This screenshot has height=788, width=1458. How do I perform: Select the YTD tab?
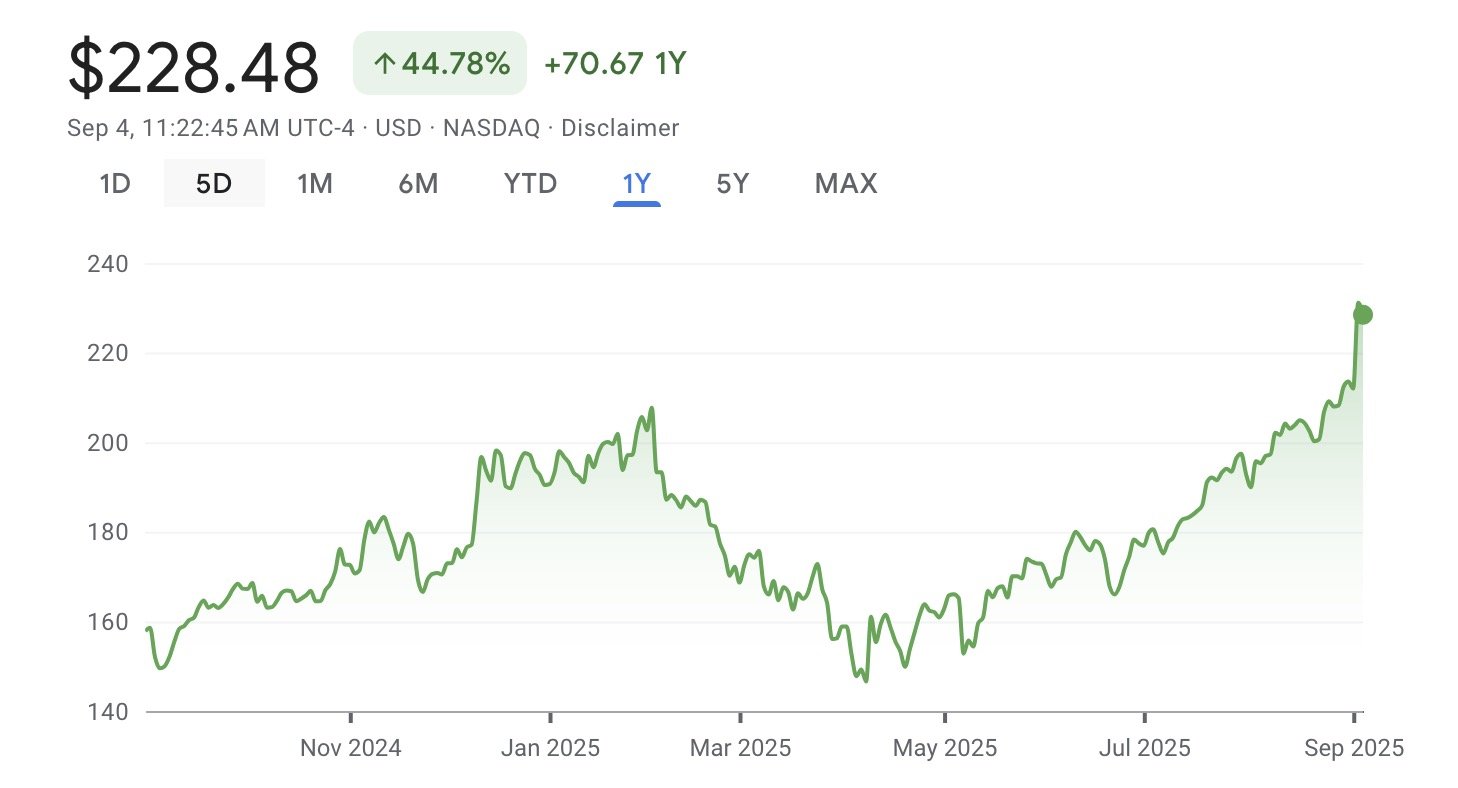tap(530, 184)
